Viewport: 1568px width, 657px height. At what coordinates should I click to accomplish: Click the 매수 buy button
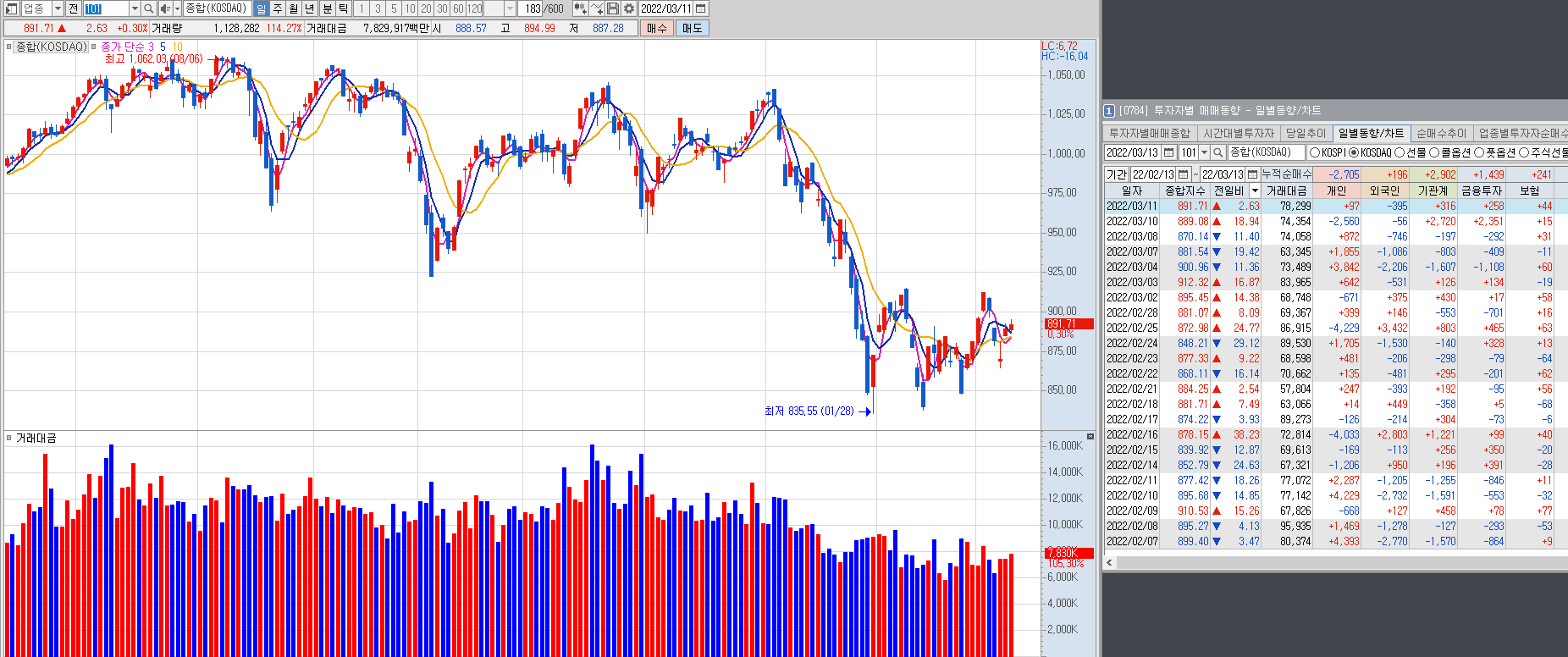coord(657,28)
